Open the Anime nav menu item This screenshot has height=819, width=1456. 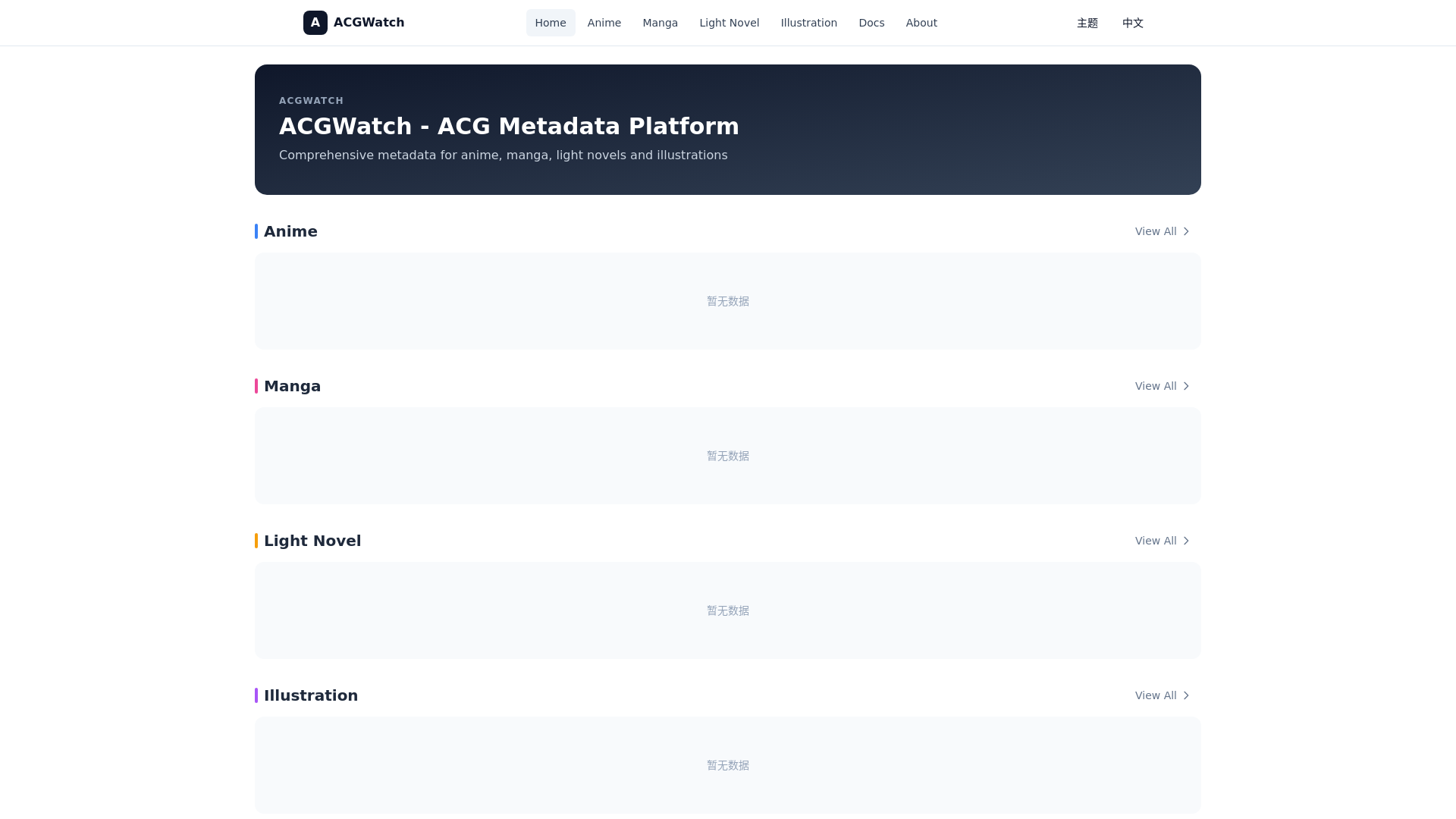click(604, 23)
